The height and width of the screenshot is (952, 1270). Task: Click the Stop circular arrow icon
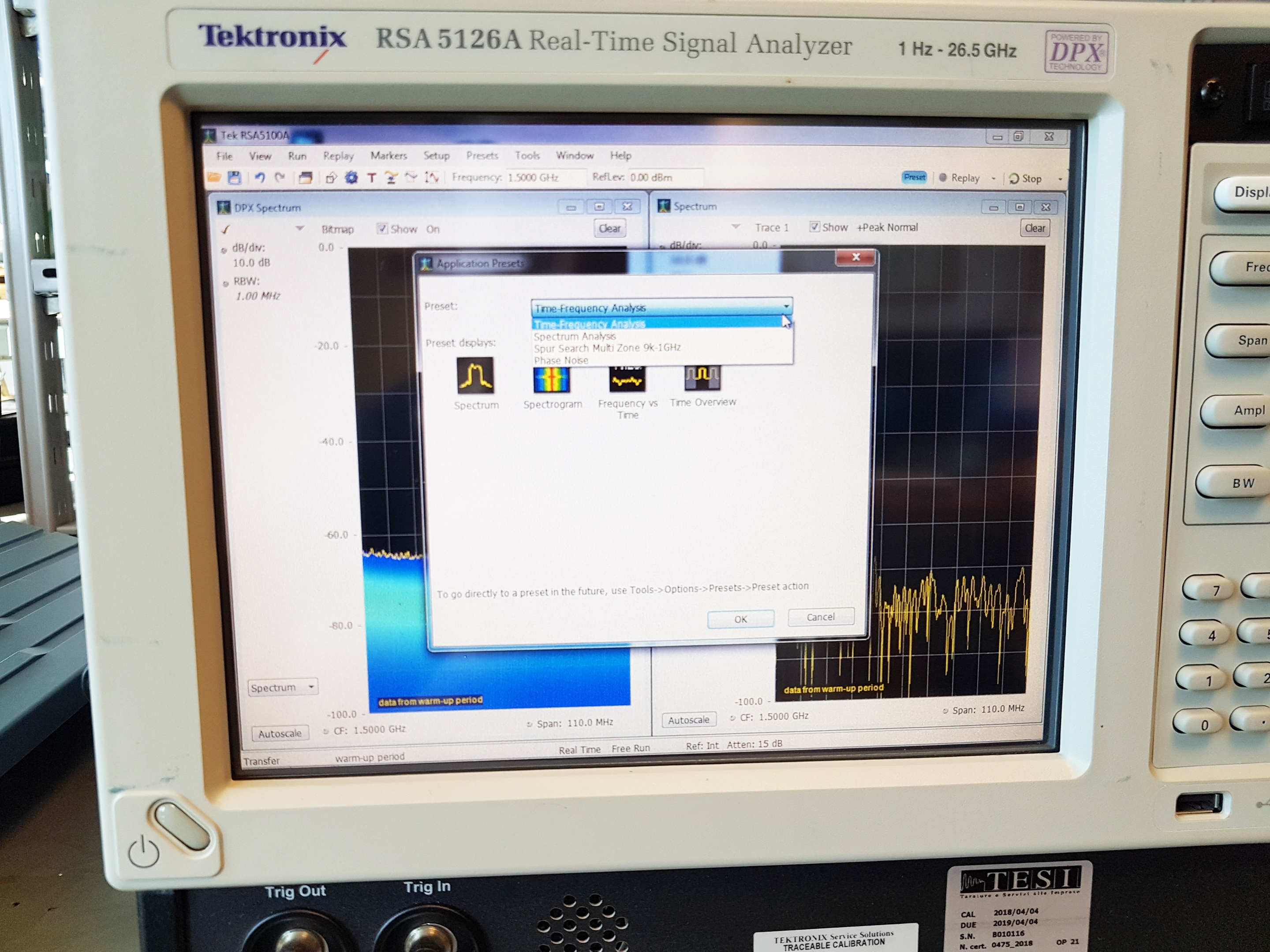click(1014, 178)
